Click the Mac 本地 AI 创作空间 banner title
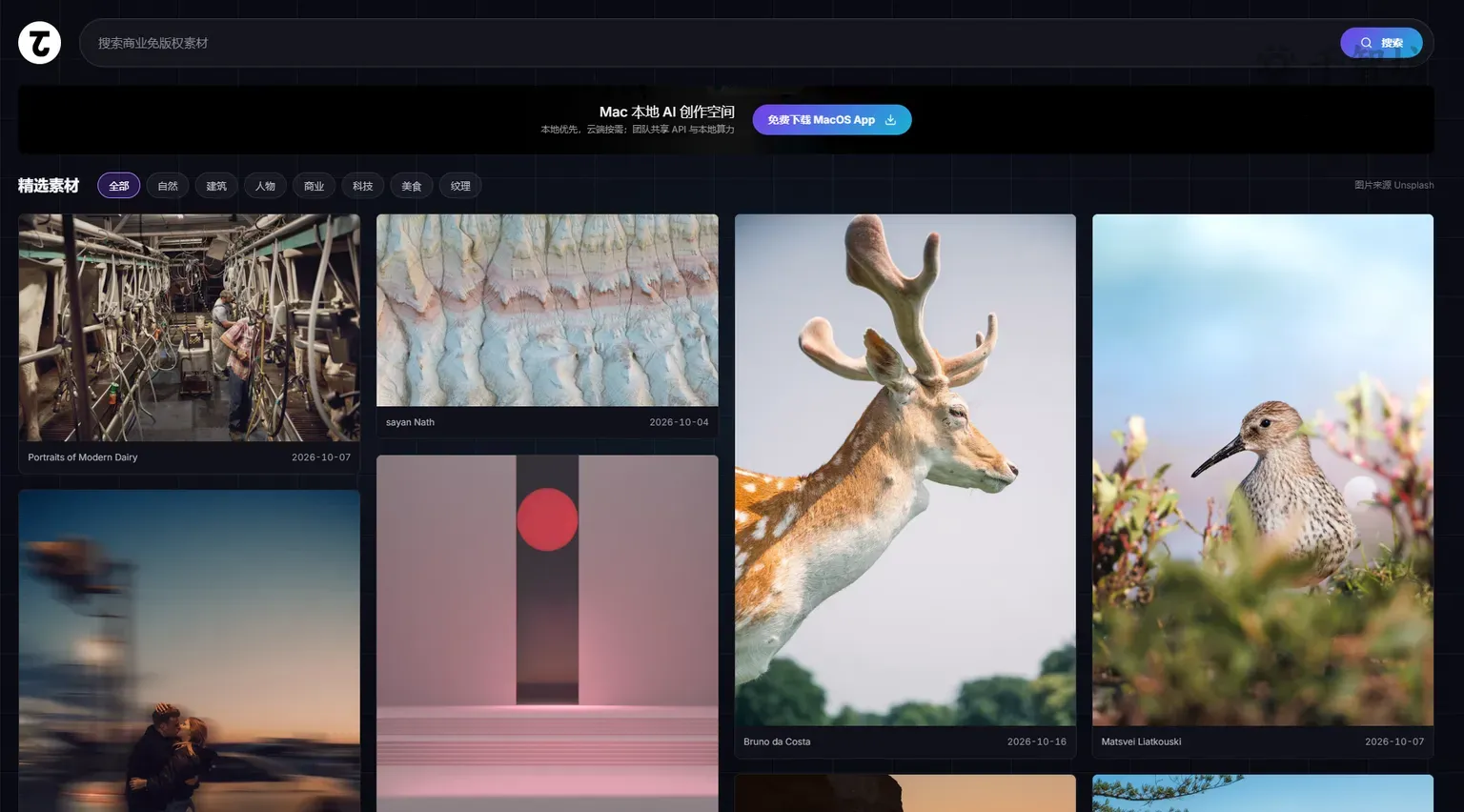The width and height of the screenshot is (1464, 812). coord(666,112)
